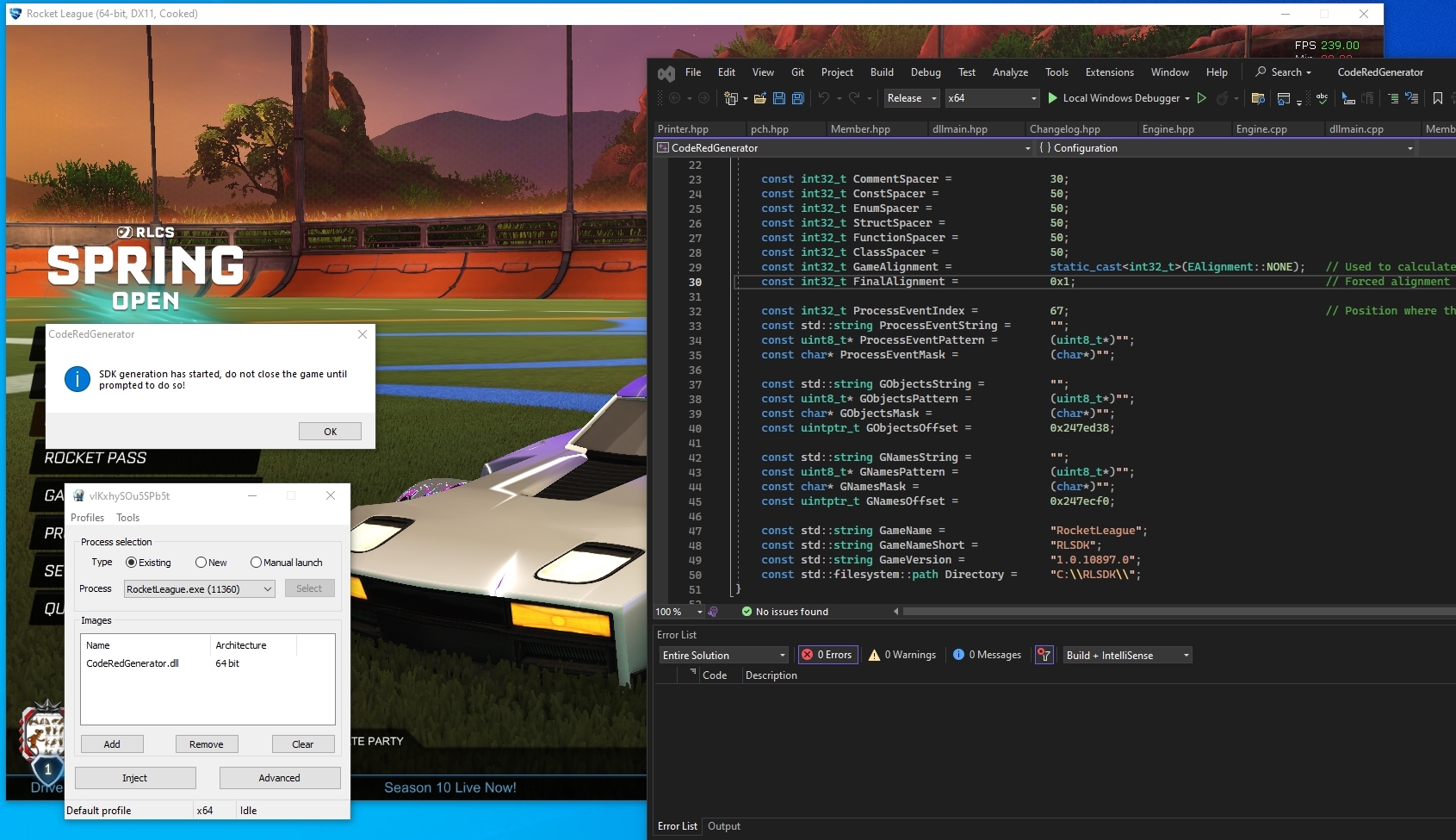Open the x64 platform dropdown
The height and width of the screenshot is (840, 1456).
(993, 98)
